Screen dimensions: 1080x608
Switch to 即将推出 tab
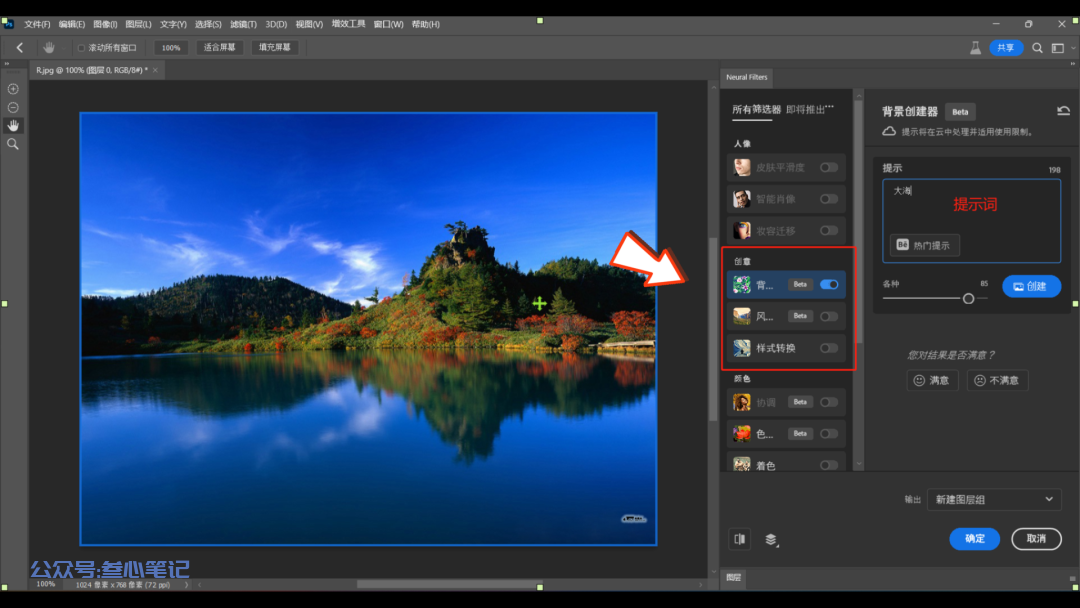pos(810,109)
